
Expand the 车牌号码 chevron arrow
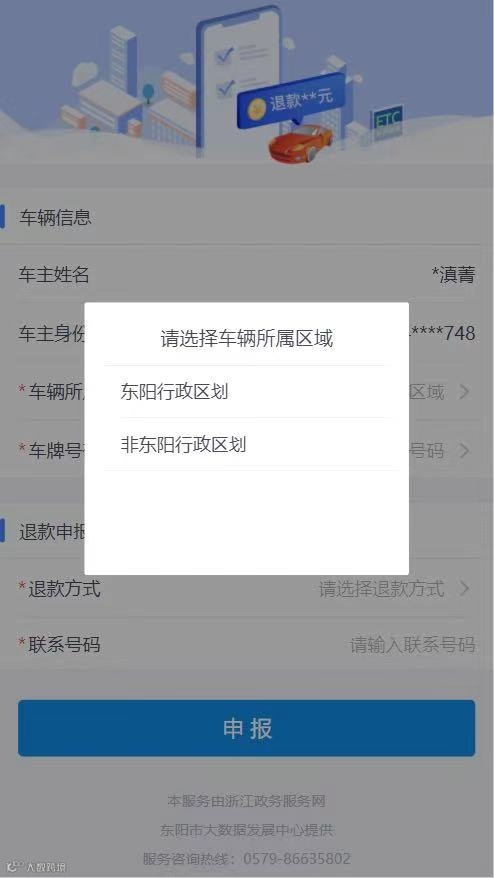464,450
